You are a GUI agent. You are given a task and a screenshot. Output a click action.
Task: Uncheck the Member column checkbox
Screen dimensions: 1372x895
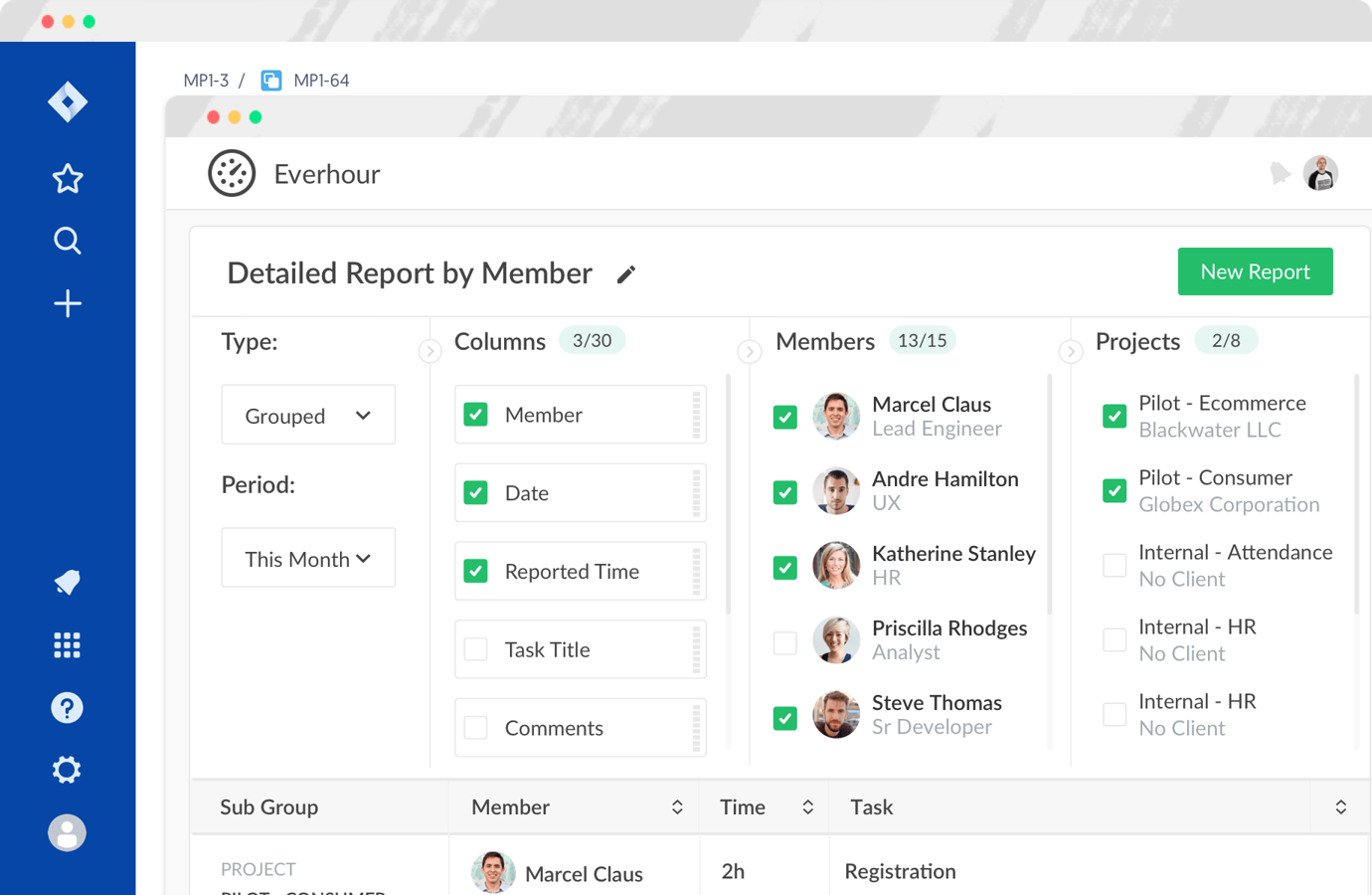(476, 415)
